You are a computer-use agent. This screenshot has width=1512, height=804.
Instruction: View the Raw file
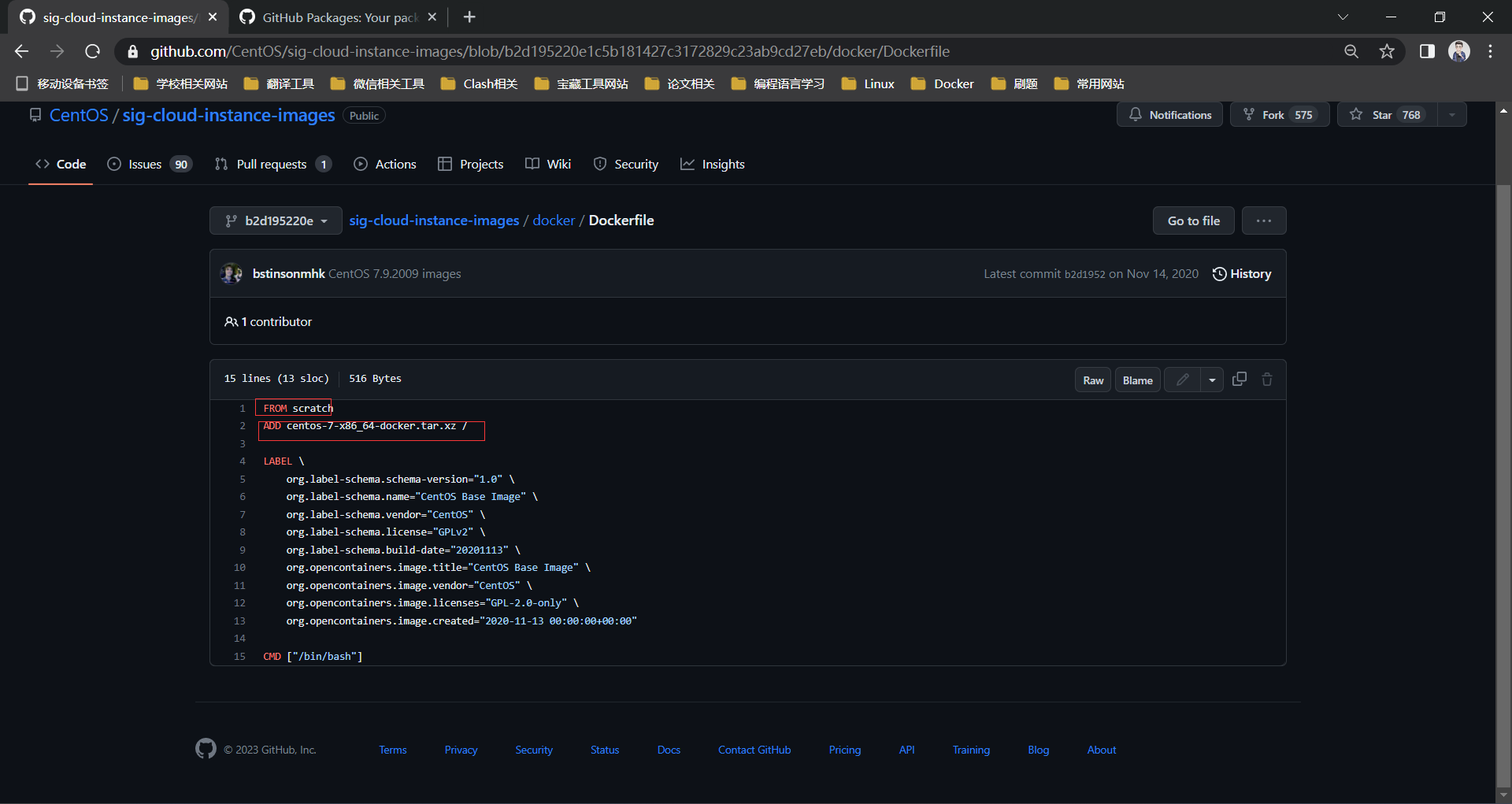[1093, 380]
